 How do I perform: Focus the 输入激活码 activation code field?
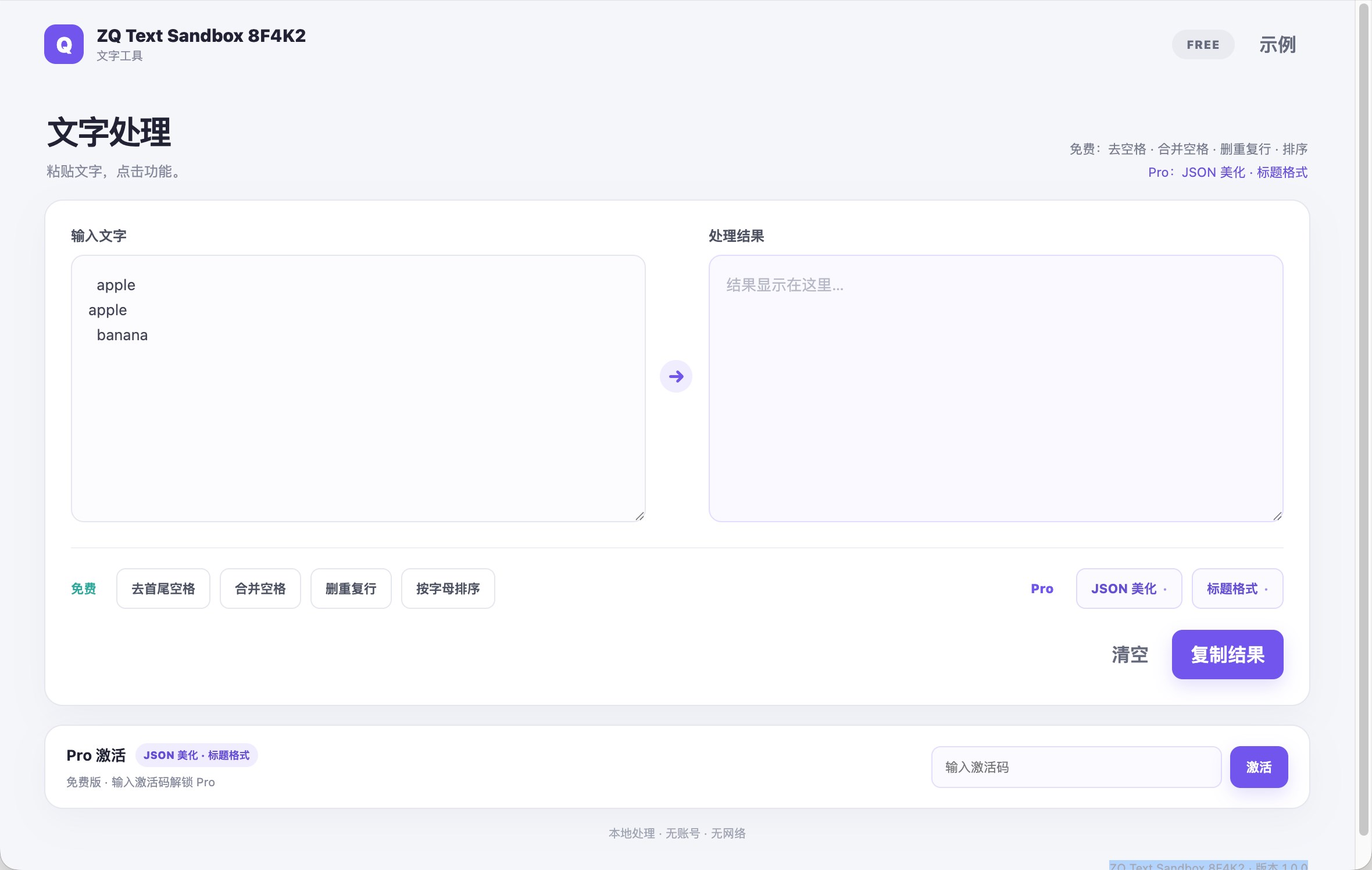(1076, 767)
